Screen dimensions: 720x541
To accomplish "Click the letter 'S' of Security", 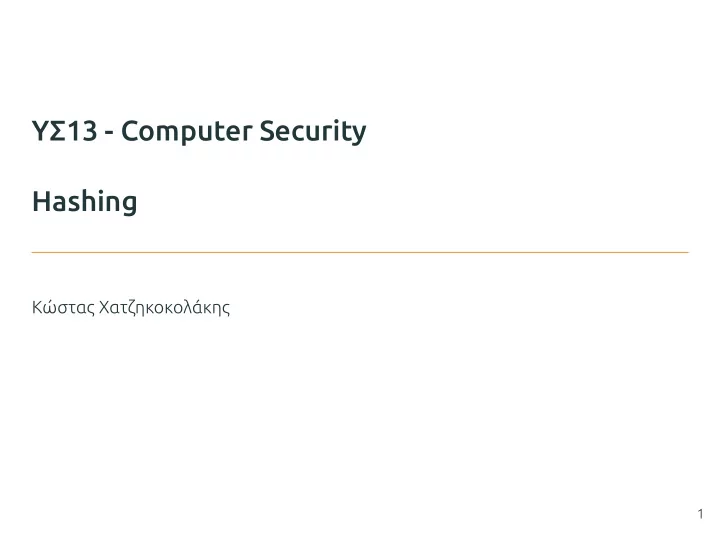I will coord(268,131).
